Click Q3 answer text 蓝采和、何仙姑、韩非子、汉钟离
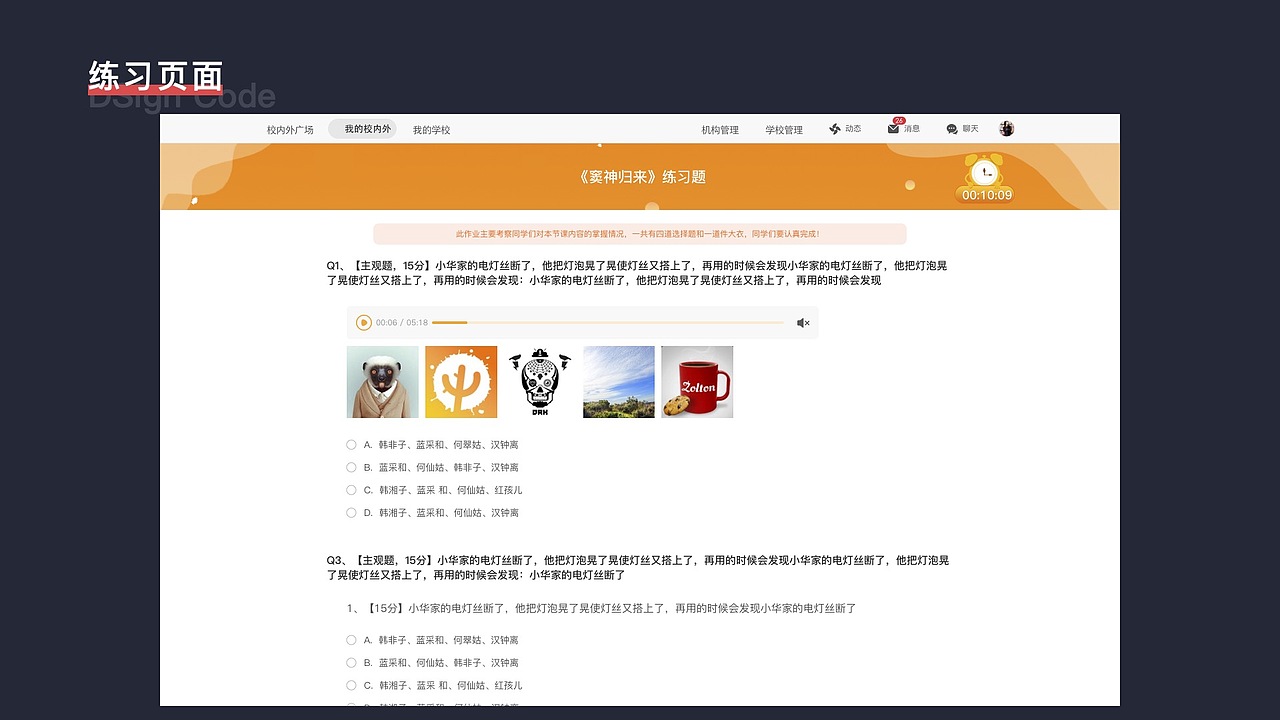 (448, 663)
